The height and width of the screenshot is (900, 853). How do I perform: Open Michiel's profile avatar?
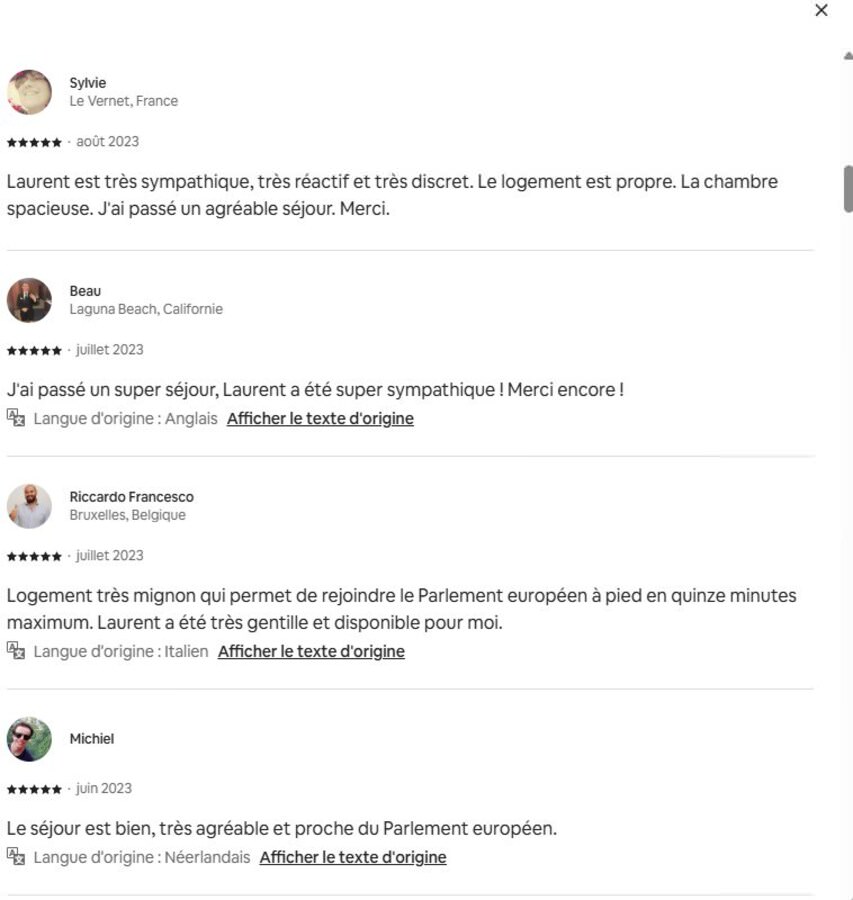pos(29,739)
